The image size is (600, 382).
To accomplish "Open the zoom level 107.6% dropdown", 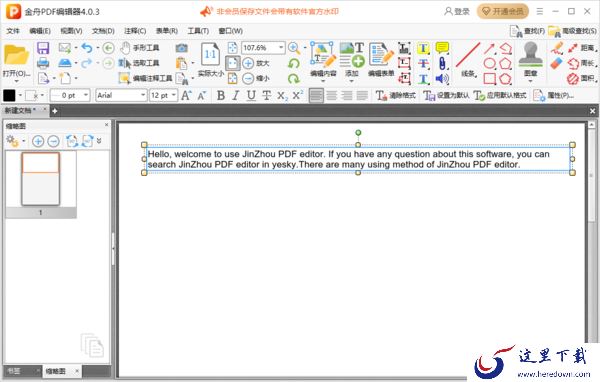I will [281, 47].
